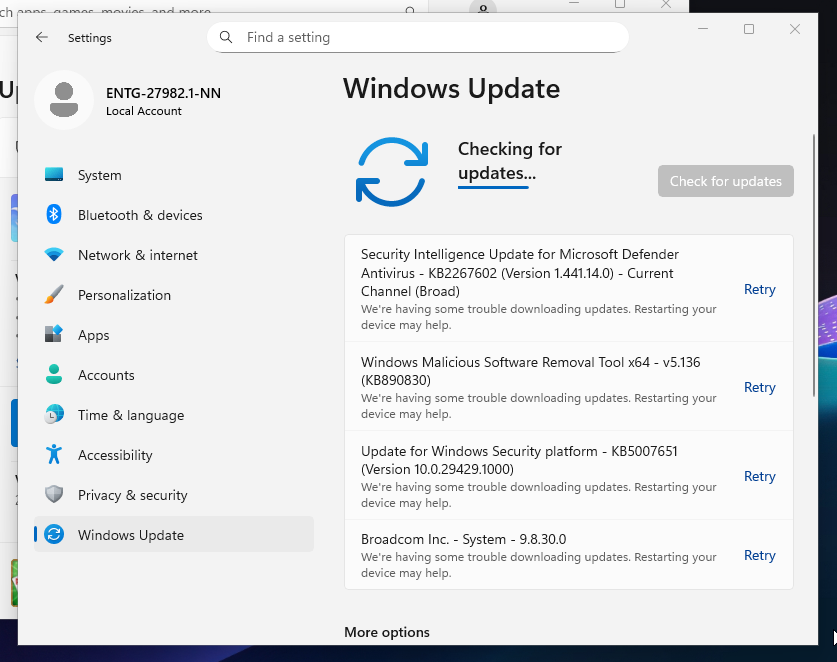Click the Time & language globe icon
Screen dimensions: 837x662
tap(54, 414)
